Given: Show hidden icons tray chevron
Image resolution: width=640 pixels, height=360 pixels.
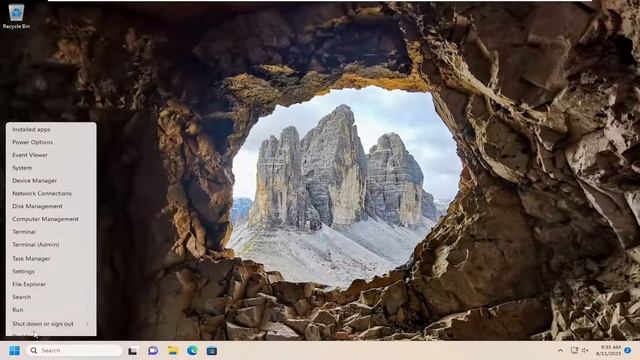Looking at the screenshot, I should pos(560,350).
